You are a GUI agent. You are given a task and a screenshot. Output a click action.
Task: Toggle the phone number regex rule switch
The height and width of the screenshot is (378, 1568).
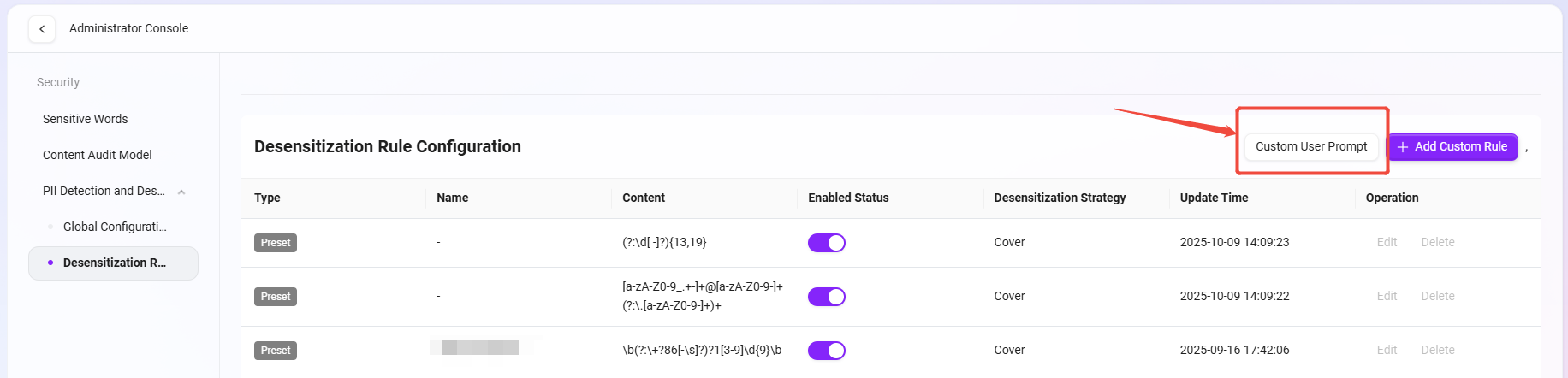click(x=826, y=351)
